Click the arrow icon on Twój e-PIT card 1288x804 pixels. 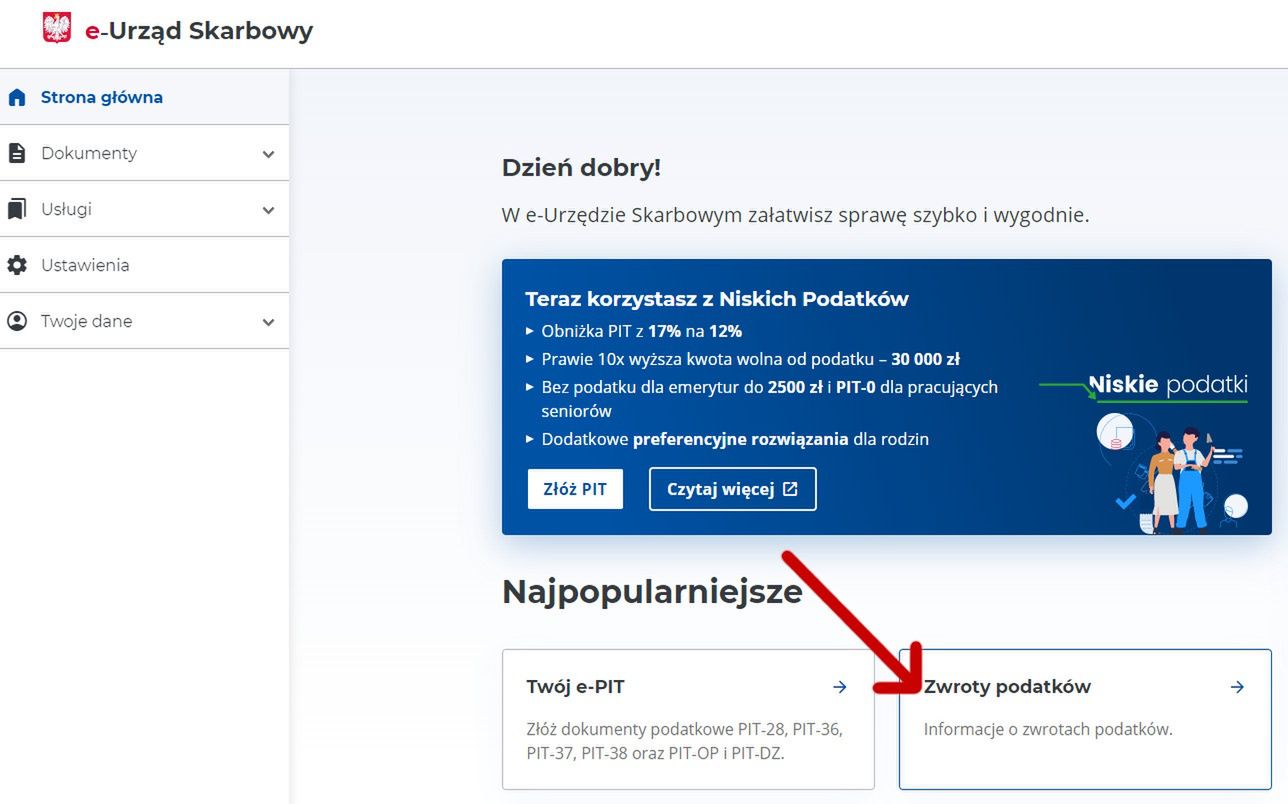click(x=838, y=687)
